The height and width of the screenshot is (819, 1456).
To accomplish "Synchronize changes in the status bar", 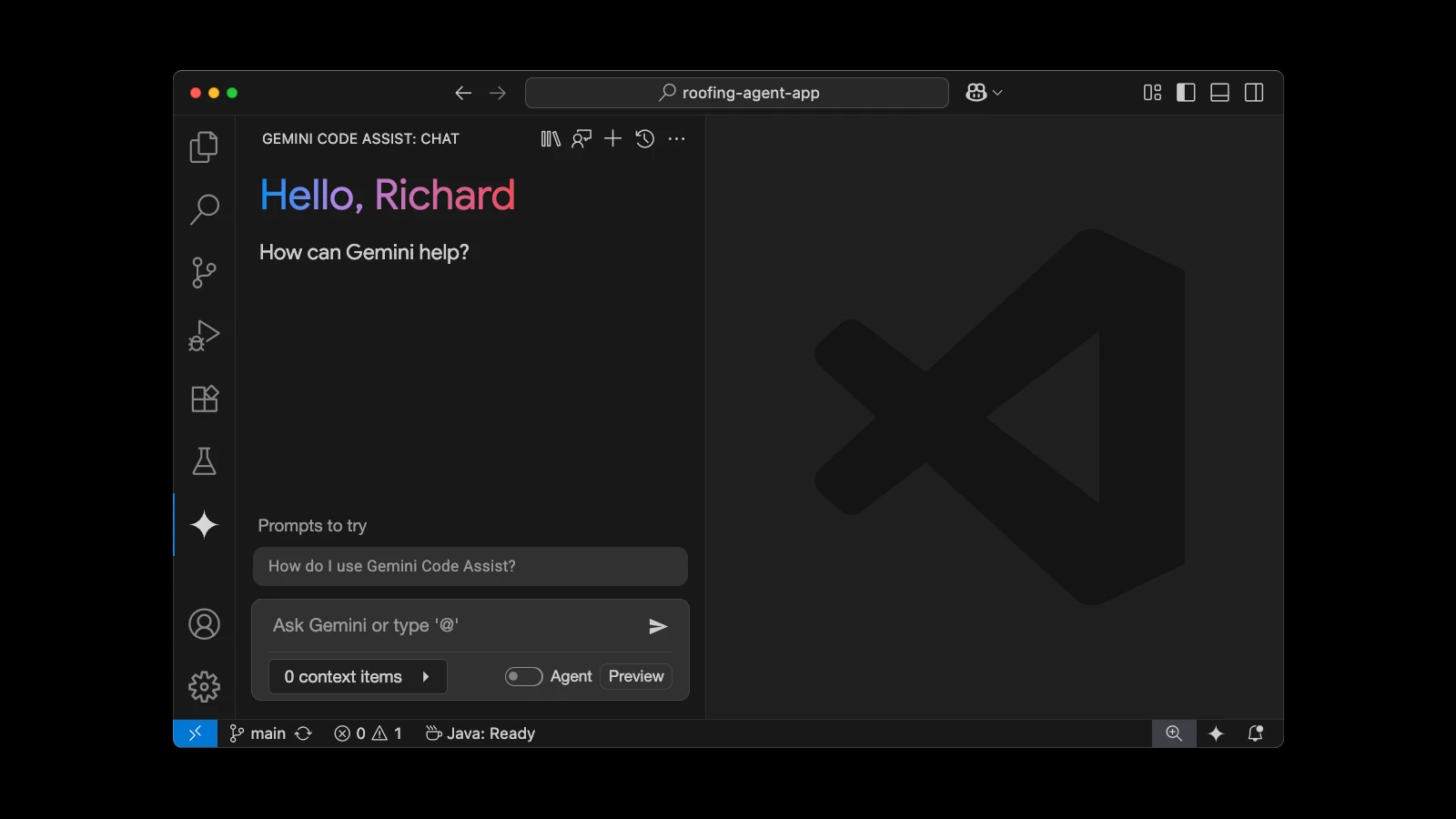I will [304, 733].
